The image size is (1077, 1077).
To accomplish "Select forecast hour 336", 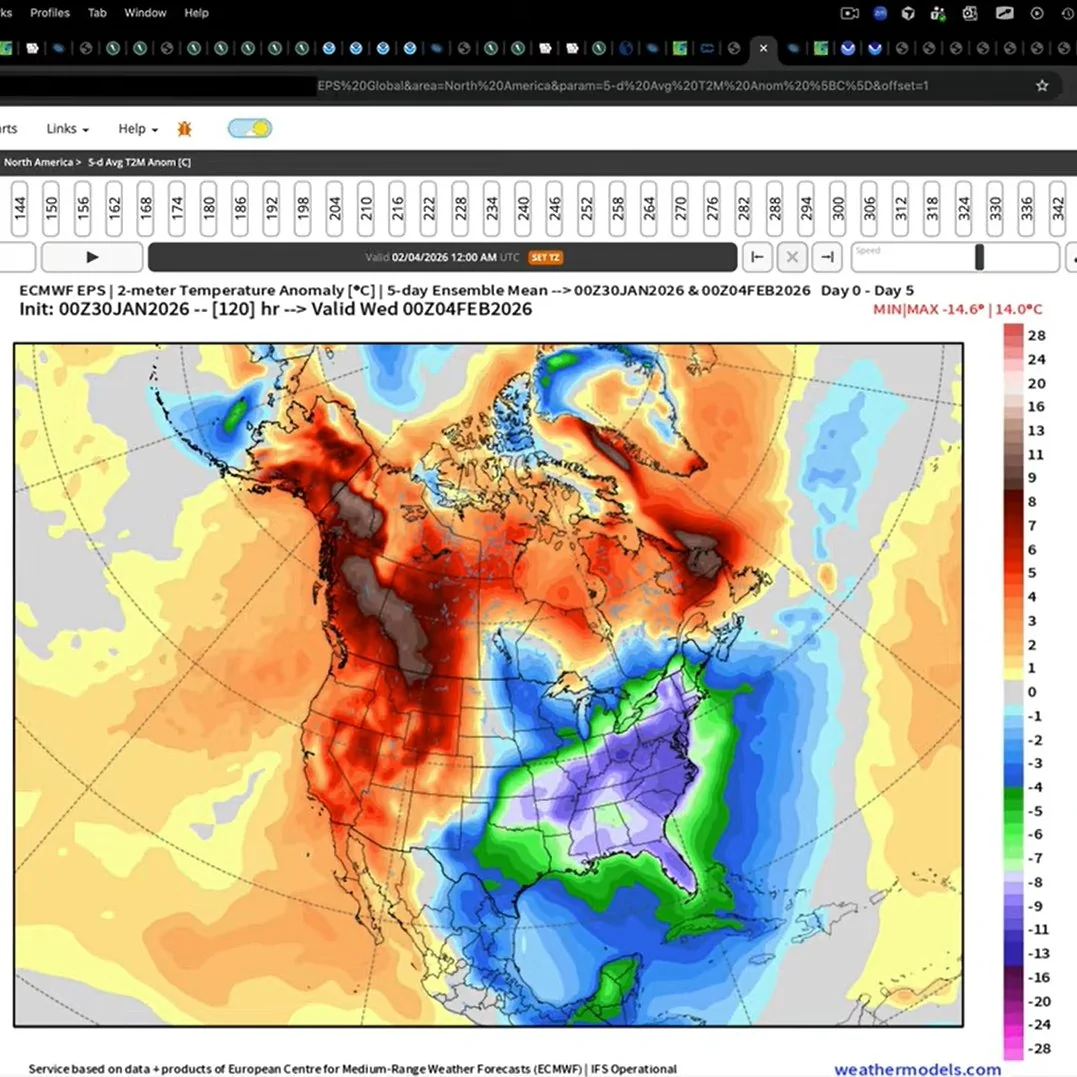I will (x=1027, y=208).
